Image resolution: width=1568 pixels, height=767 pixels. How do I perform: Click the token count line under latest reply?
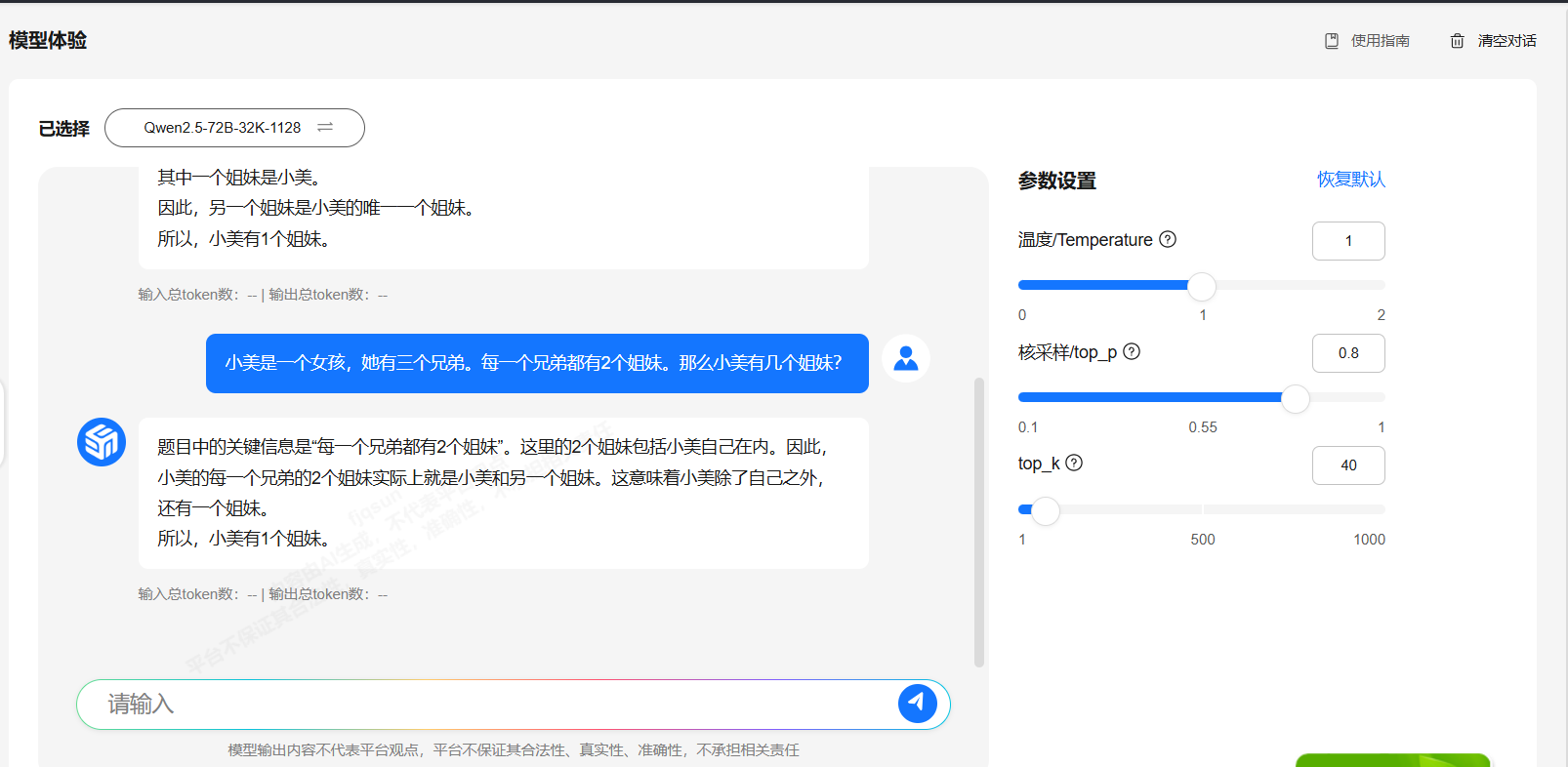(263, 594)
